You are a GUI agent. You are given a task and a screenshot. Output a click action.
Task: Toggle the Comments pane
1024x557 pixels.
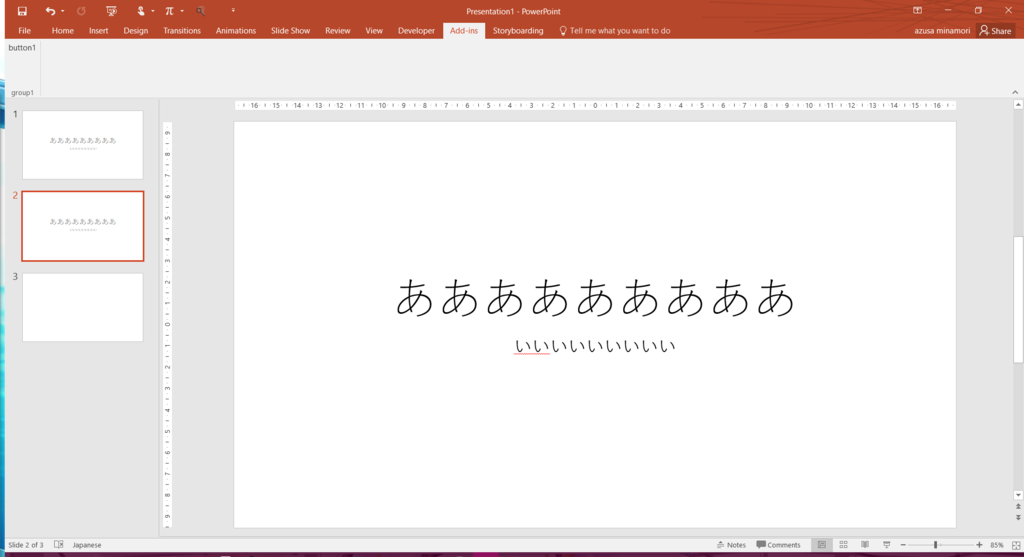778,545
